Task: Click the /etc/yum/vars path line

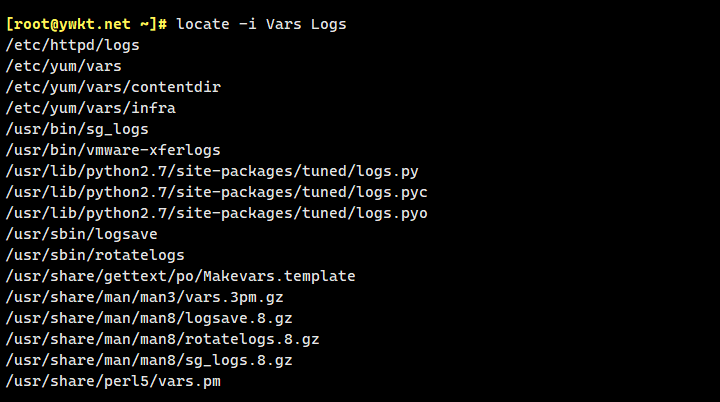Action: pos(63,66)
